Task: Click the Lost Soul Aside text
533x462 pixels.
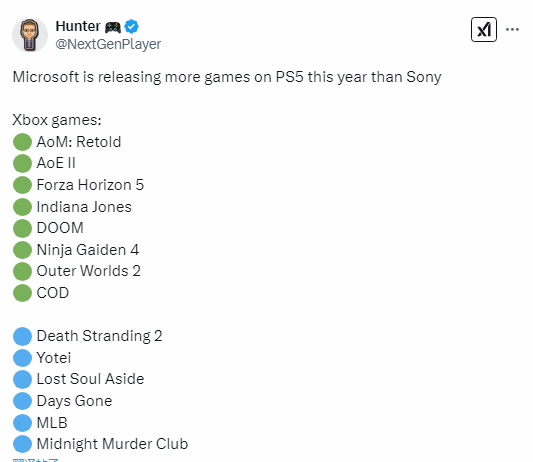Action: [x=90, y=379]
